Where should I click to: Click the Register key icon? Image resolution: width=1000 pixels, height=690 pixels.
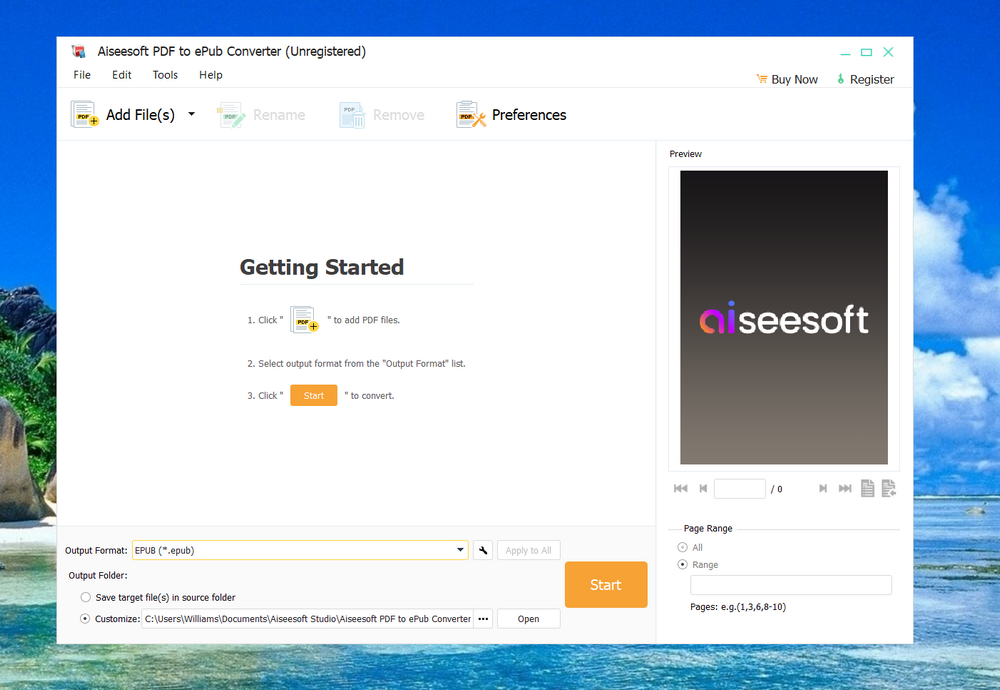point(841,79)
